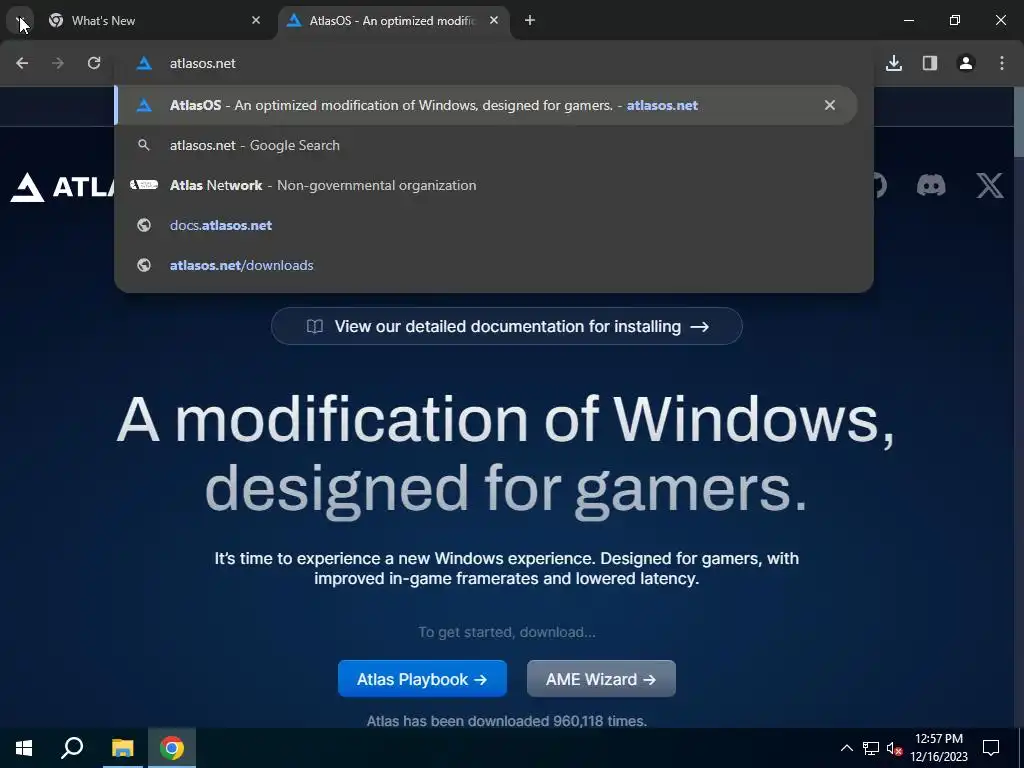Click the Atlas Playbook download button

click(x=422, y=679)
